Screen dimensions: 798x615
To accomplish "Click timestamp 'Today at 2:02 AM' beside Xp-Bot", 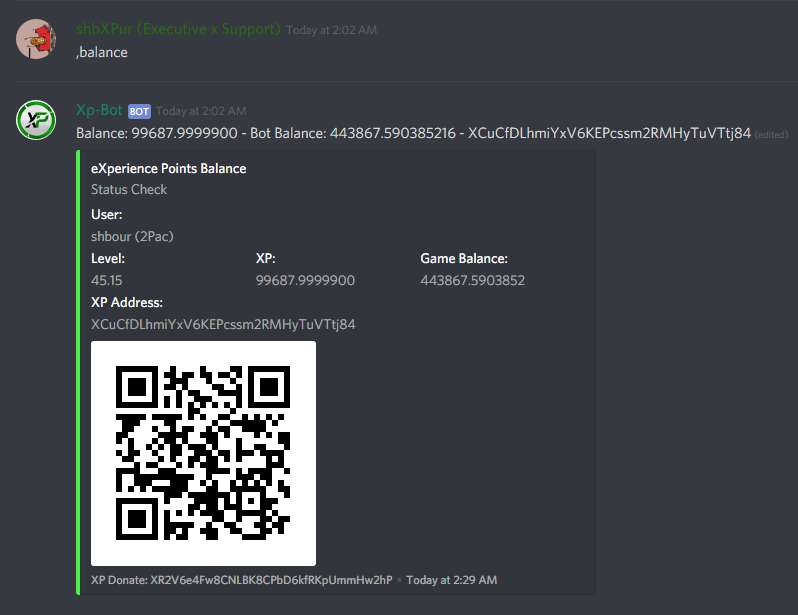I will (x=201, y=111).
